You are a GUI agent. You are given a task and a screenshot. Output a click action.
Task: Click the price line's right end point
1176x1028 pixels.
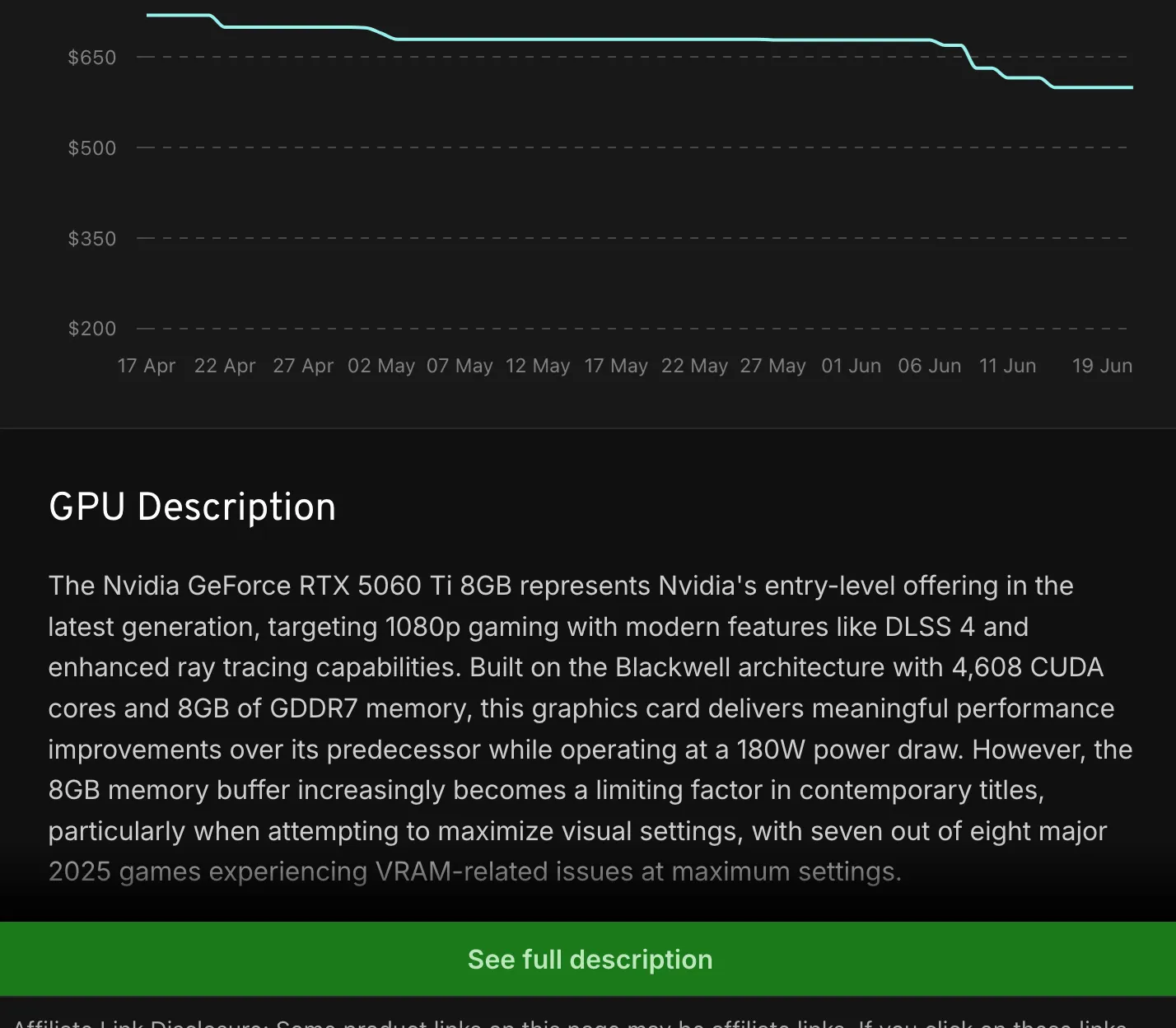click(x=1132, y=87)
